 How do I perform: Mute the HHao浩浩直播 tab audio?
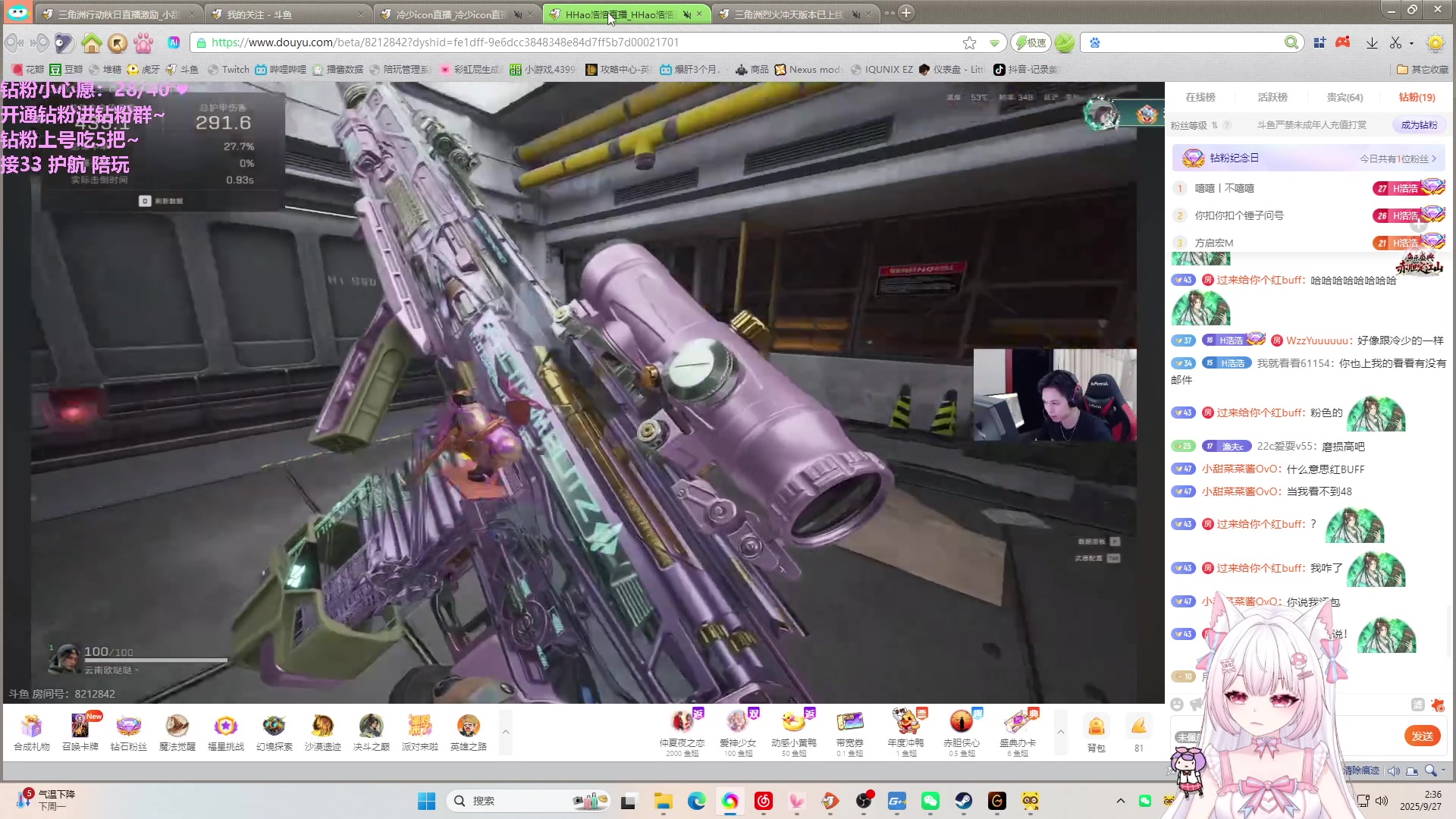tap(686, 14)
